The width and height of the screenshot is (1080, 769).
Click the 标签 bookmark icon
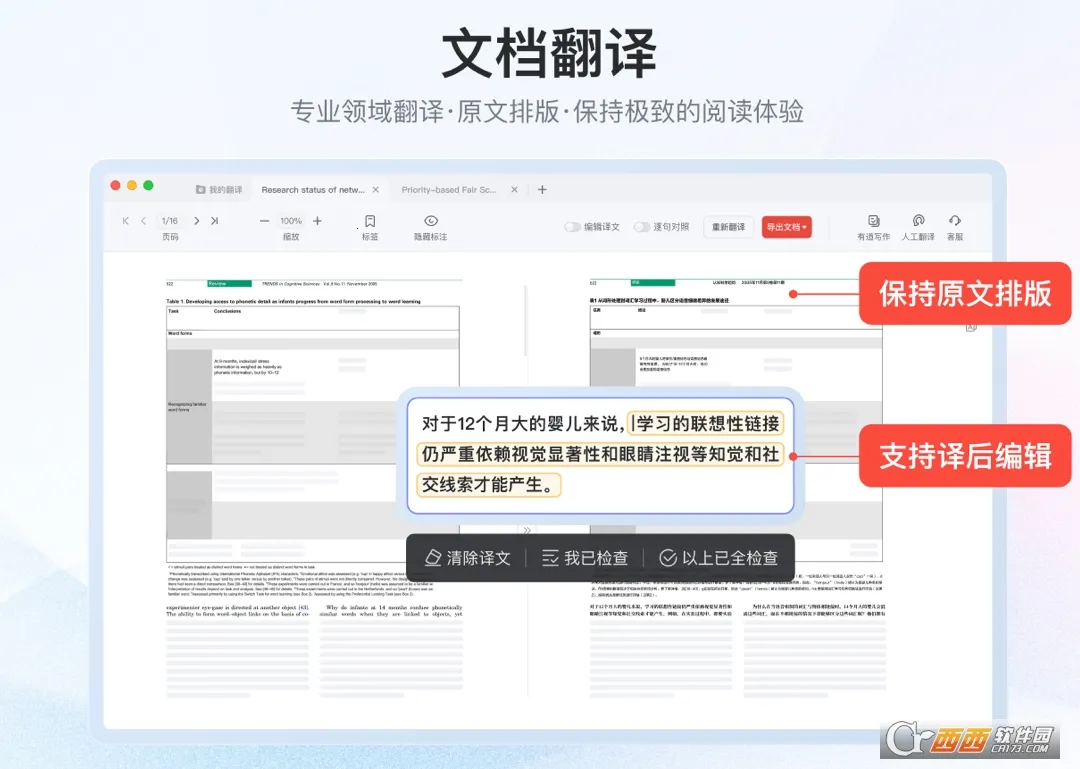tap(369, 221)
